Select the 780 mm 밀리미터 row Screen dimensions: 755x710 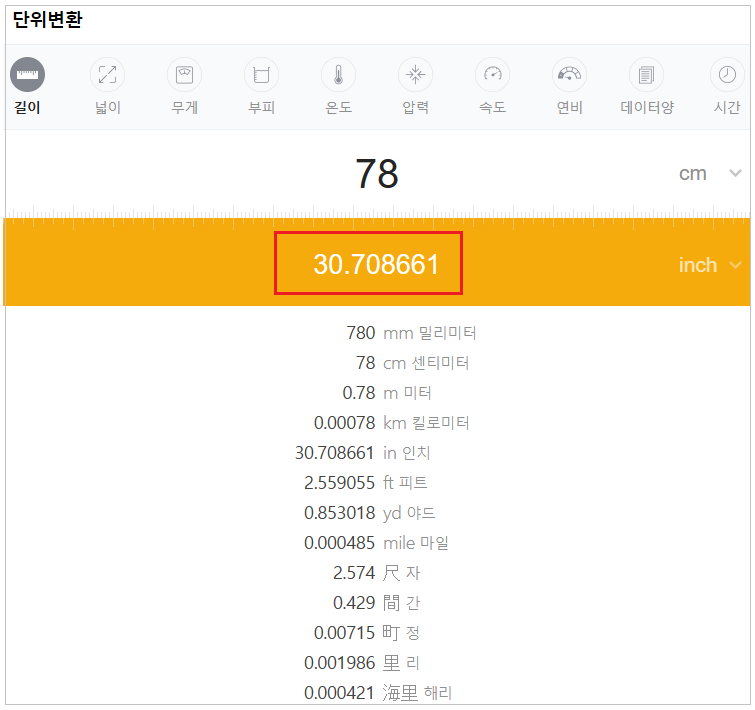[411, 333]
